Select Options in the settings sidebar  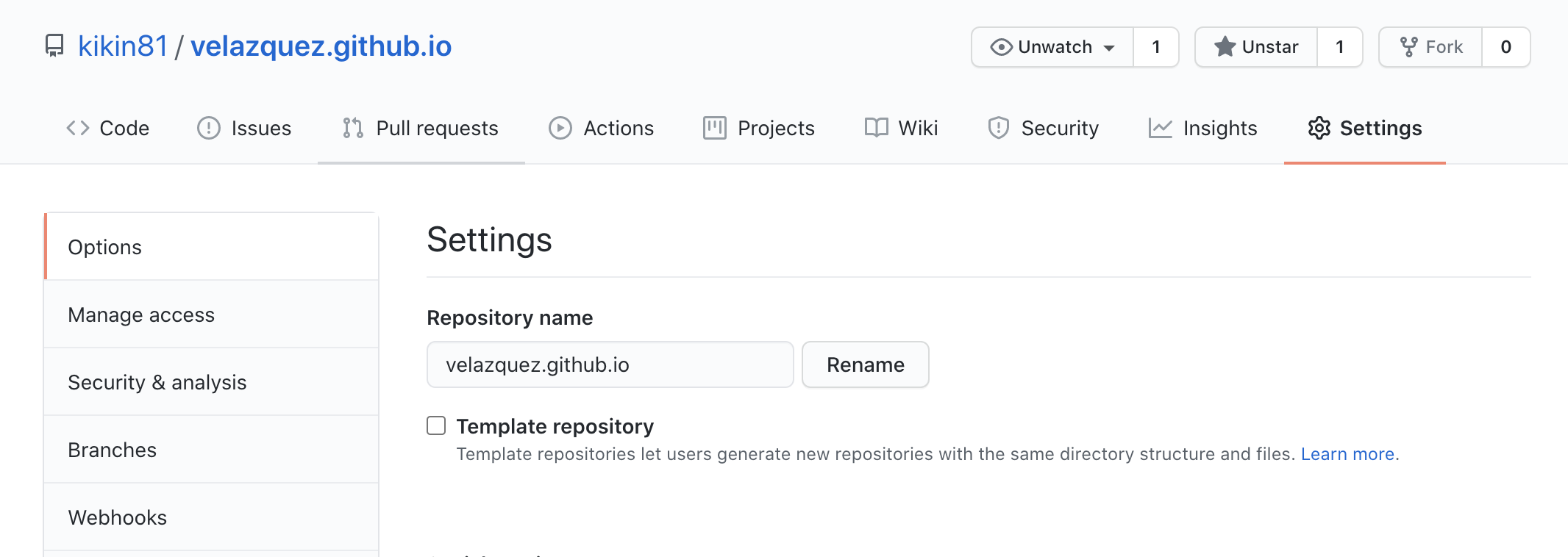(212, 247)
